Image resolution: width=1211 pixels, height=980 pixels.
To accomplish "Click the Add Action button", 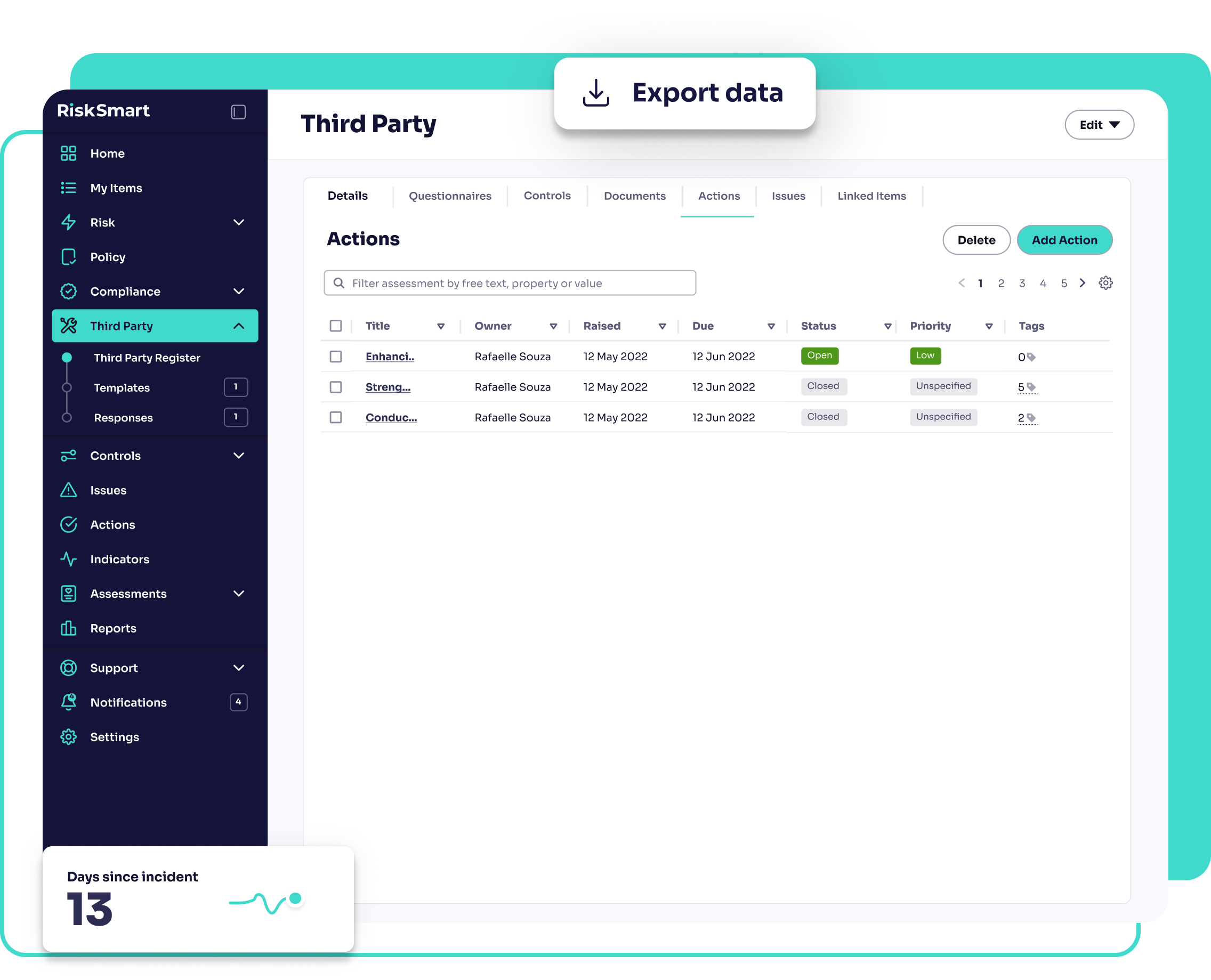I will pos(1064,240).
